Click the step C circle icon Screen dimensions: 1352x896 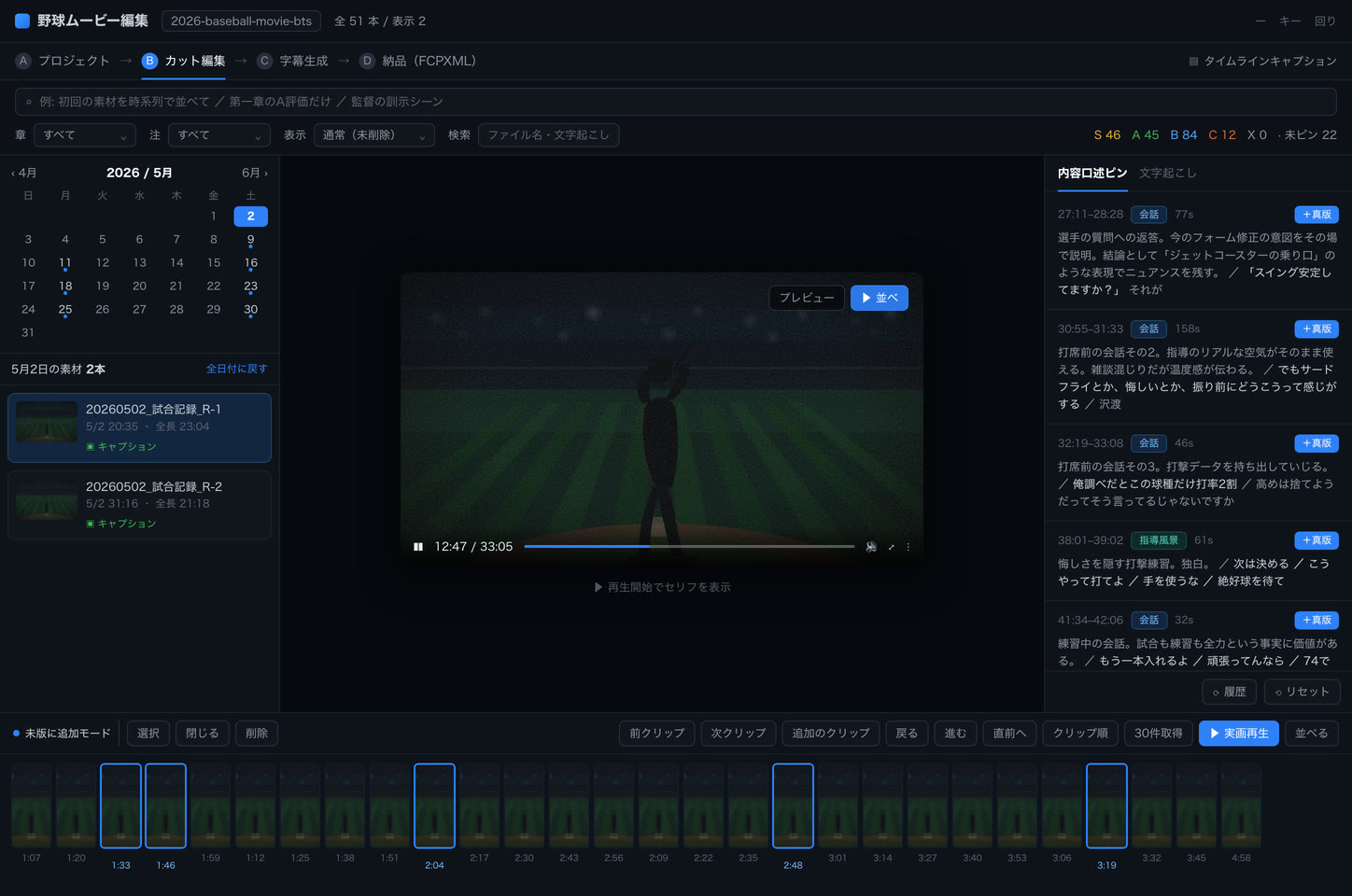[265, 61]
